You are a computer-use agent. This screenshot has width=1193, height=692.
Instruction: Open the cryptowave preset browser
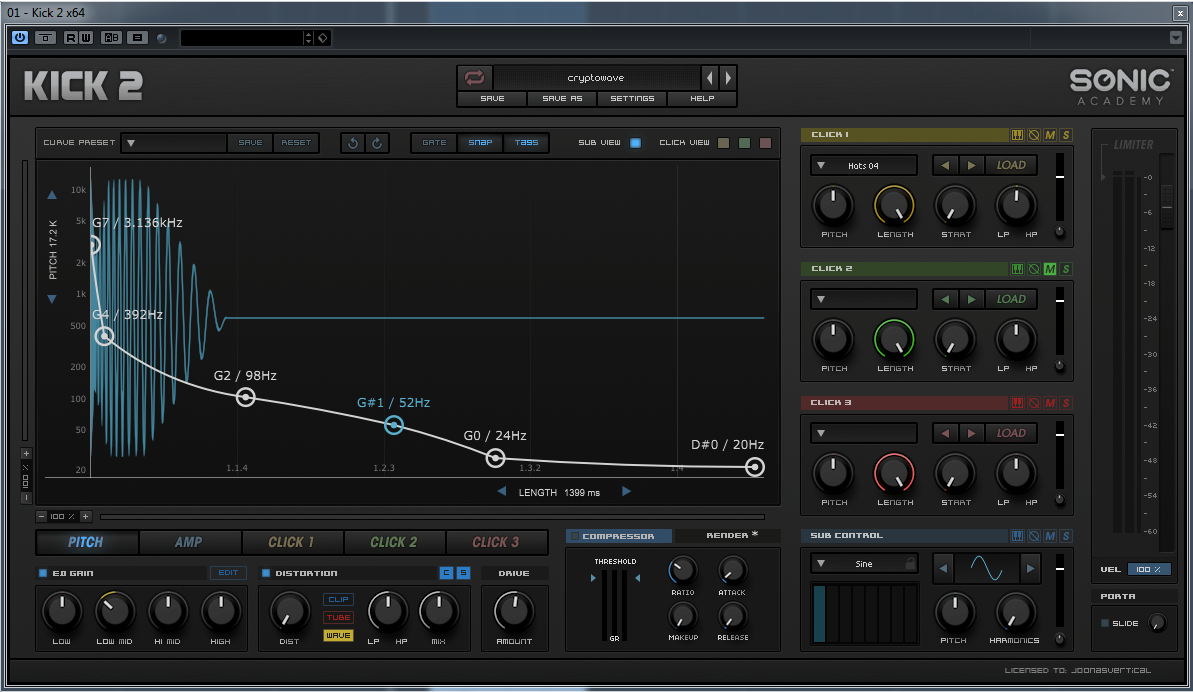[x=596, y=78]
